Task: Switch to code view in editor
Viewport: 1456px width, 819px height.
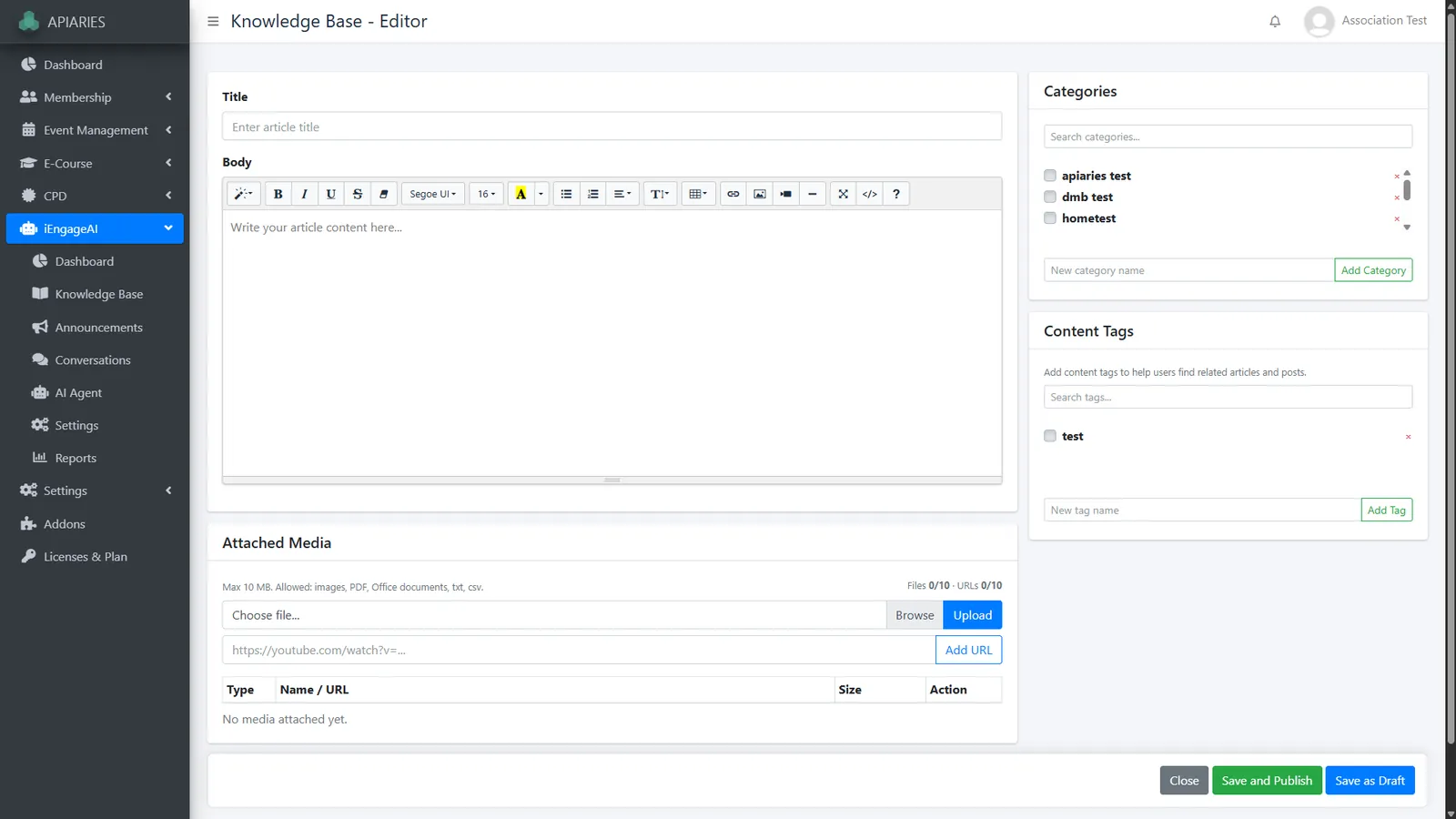Action: pos(870,194)
